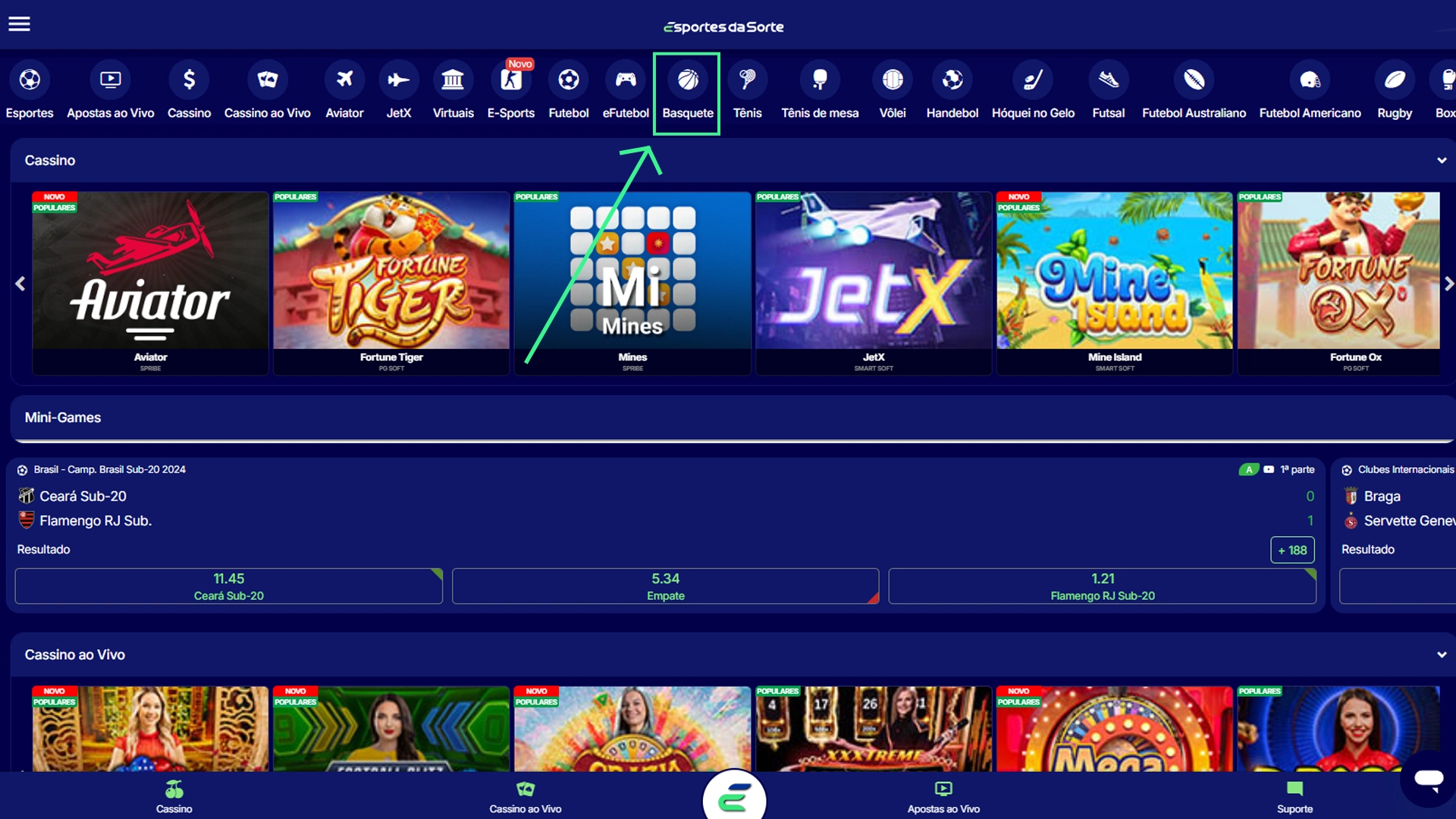Select the JetX jet icon in the top bar
The image size is (1456, 819).
[x=399, y=80]
